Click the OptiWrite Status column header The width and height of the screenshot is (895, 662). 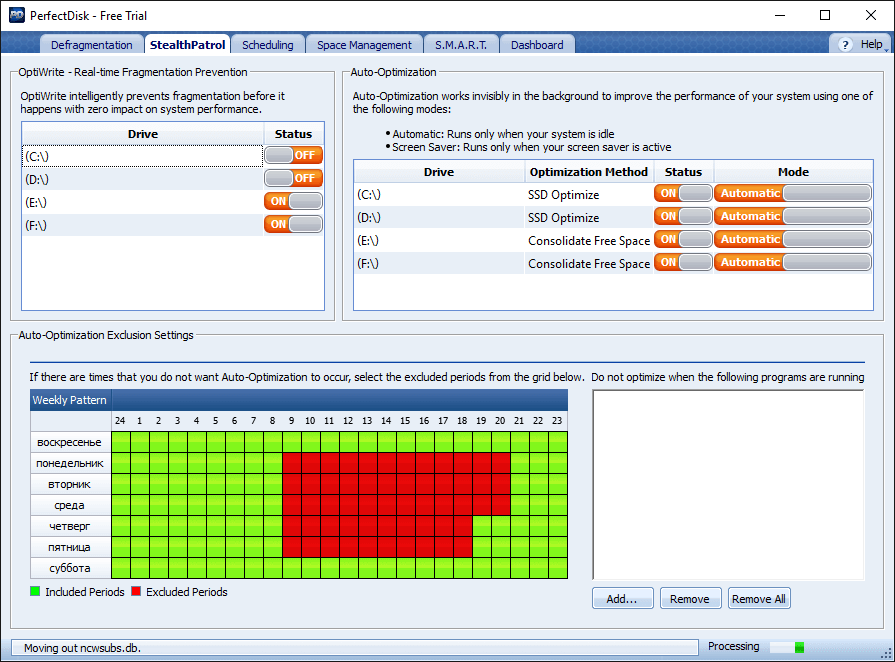[x=293, y=134]
